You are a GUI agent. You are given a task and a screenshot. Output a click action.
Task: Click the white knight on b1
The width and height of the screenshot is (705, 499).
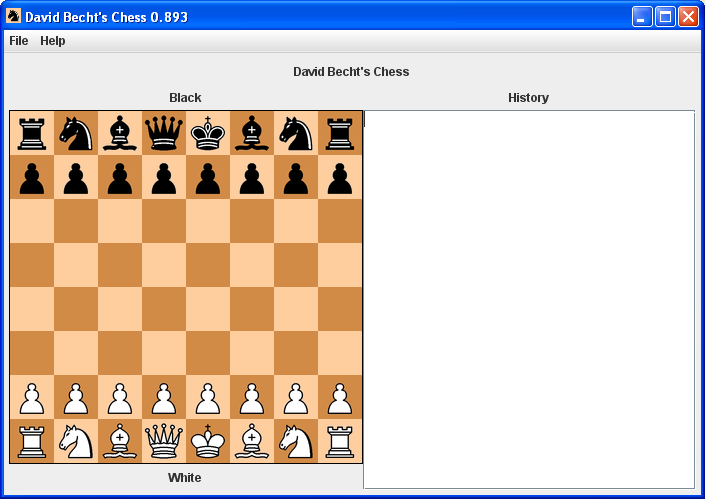pos(76,442)
